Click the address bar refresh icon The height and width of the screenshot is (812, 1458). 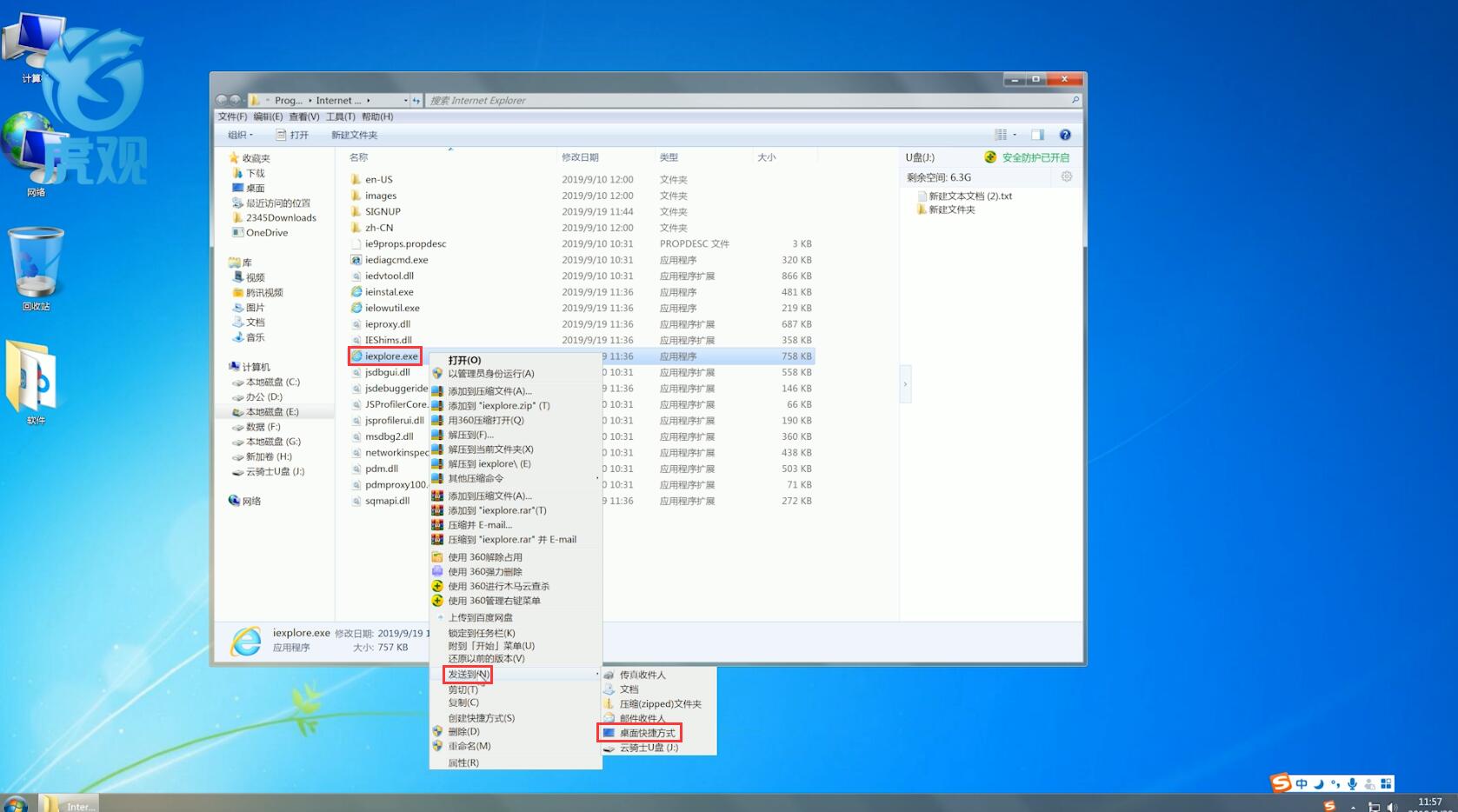pyautogui.click(x=416, y=101)
